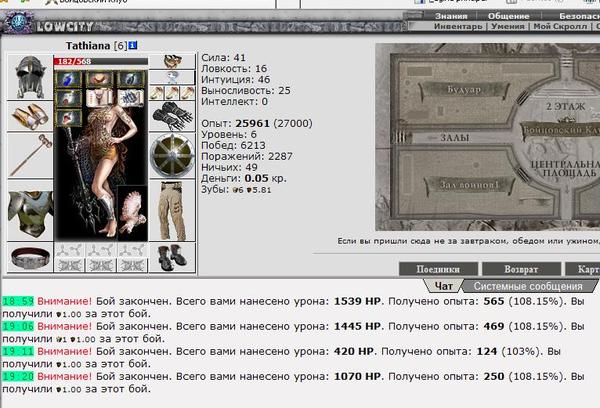Click the owl pet image
Screen dimensions: 600x408
(x=132, y=213)
